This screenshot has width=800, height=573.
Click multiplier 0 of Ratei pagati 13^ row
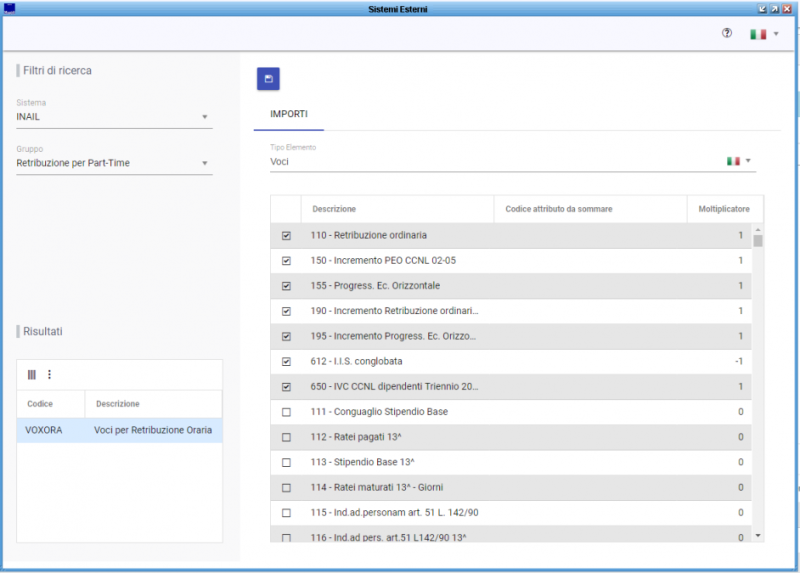coord(740,437)
